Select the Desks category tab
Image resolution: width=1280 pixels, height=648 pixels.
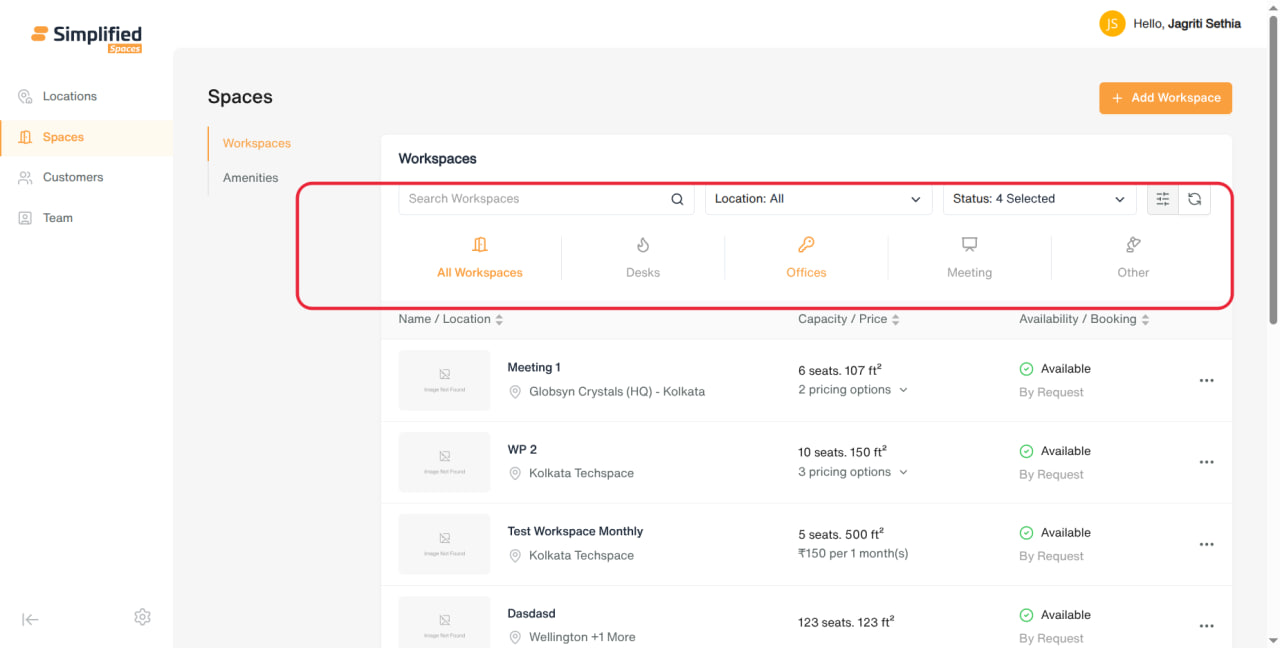pos(643,258)
